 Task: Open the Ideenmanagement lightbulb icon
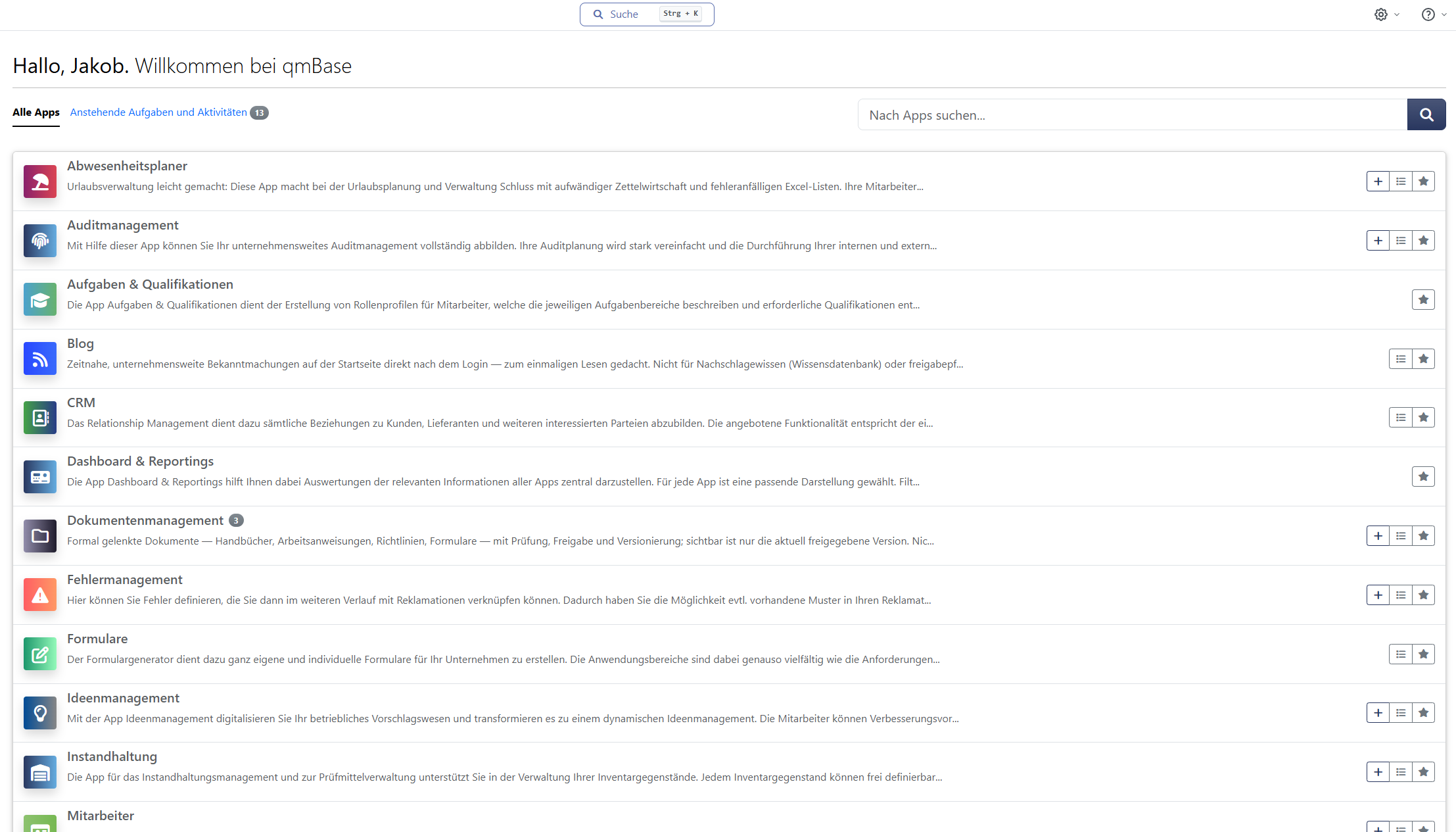(40, 713)
